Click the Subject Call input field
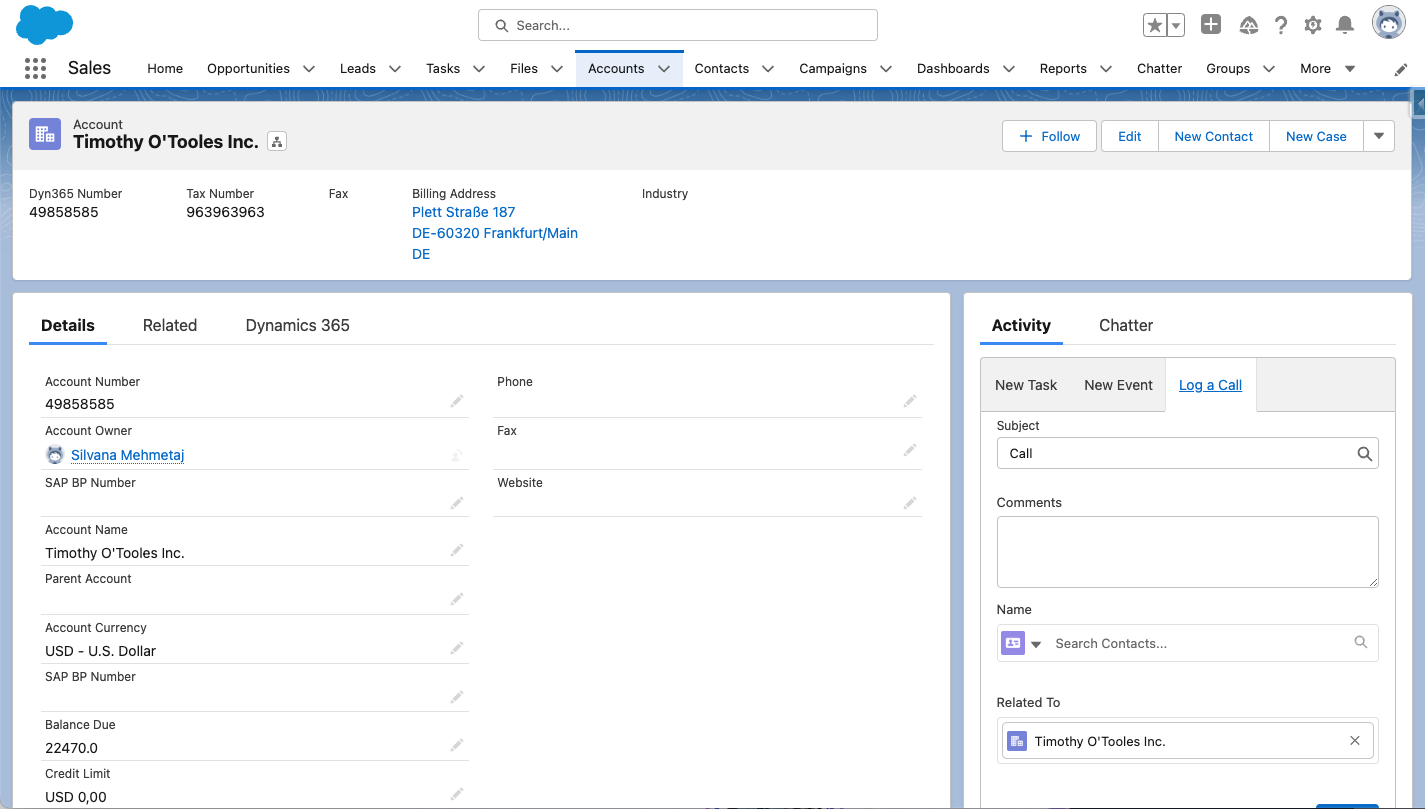This screenshot has width=1425, height=809. click(1188, 453)
